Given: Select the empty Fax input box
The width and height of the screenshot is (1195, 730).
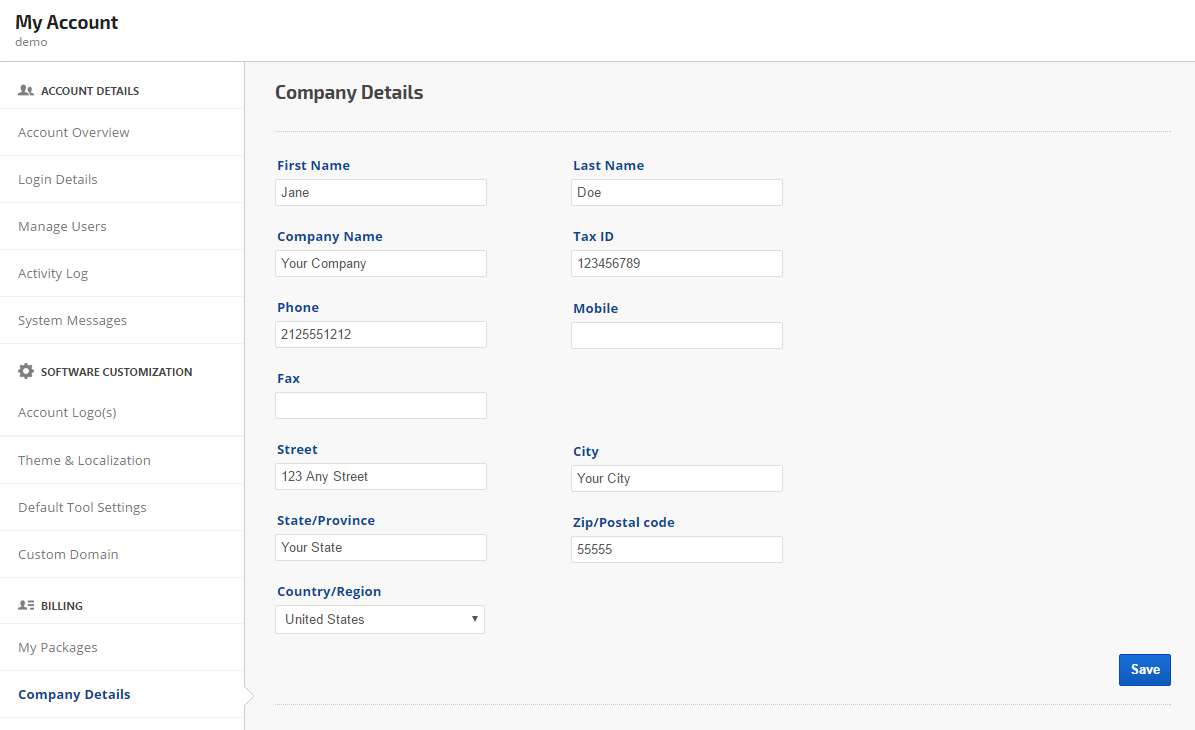Looking at the screenshot, I should click(x=380, y=405).
